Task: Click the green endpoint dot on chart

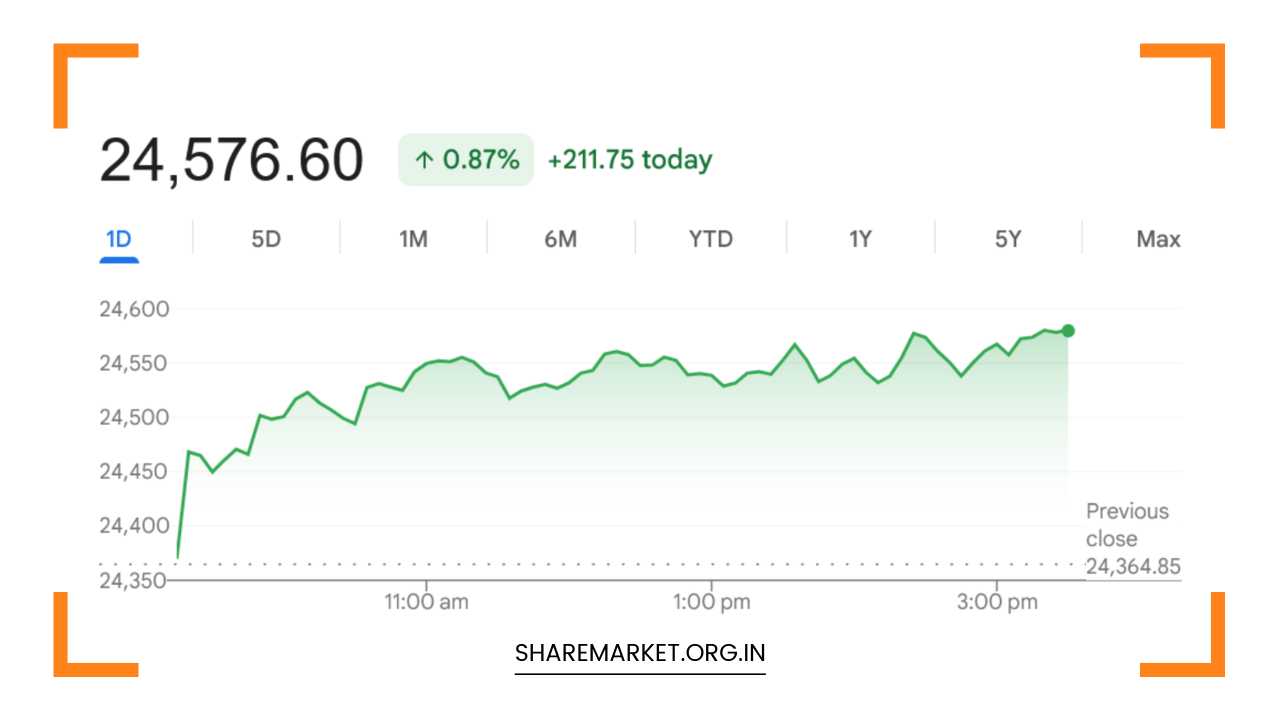Action: pyautogui.click(x=1068, y=331)
